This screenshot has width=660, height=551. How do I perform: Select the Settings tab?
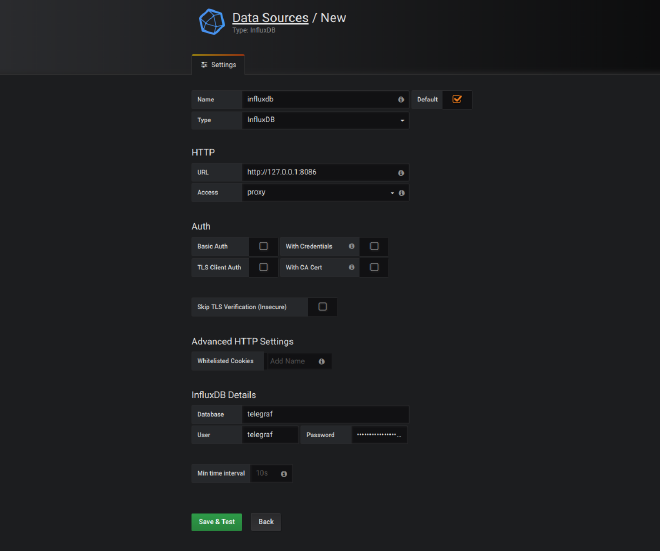tap(218, 64)
